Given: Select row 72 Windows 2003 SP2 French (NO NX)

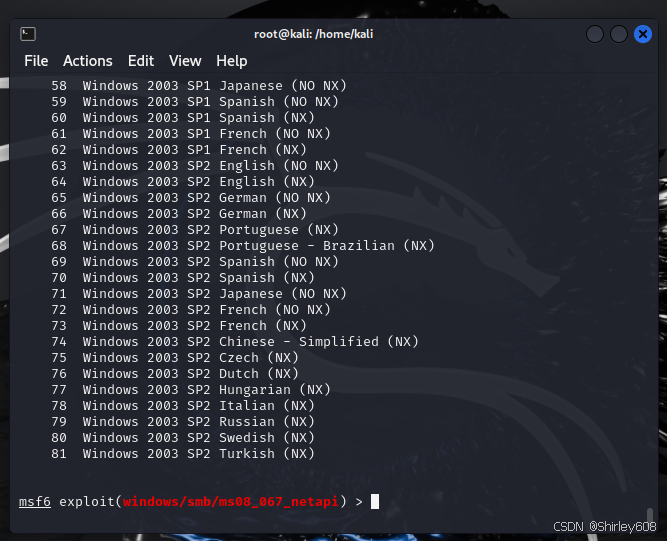Looking at the screenshot, I should [191, 310].
